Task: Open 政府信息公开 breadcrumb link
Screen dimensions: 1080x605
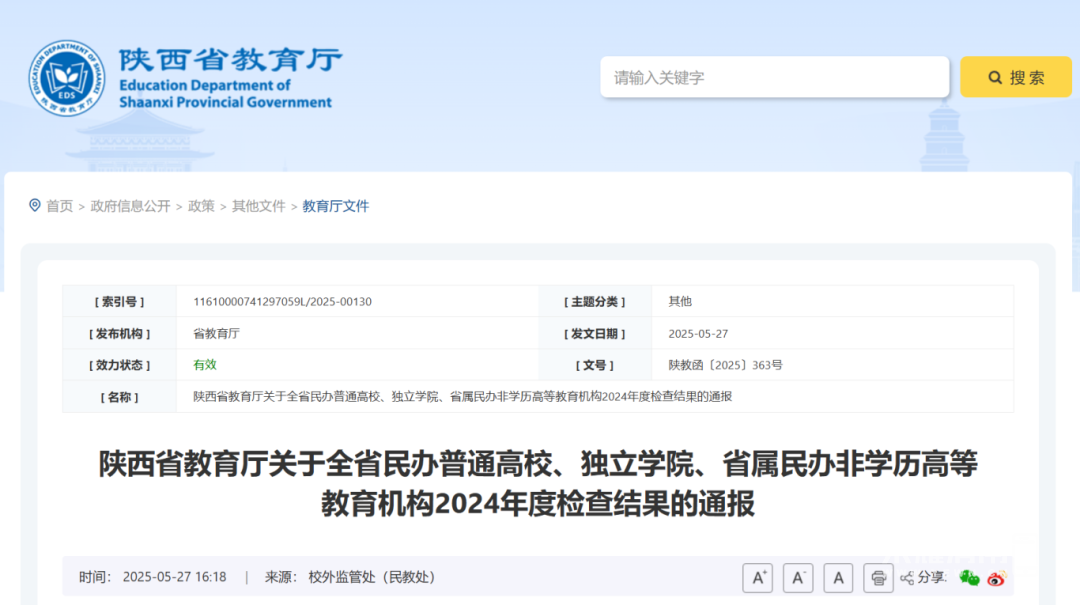Action: coord(130,206)
